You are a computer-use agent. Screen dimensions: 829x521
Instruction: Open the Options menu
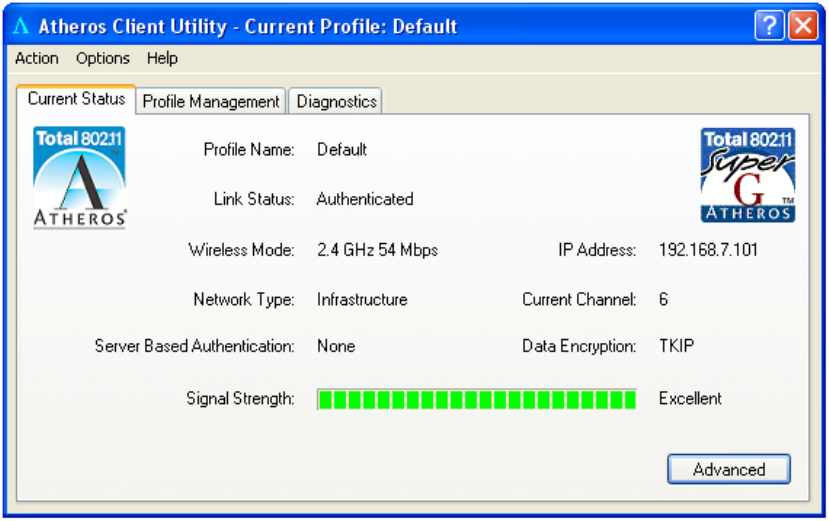point(103,59)
